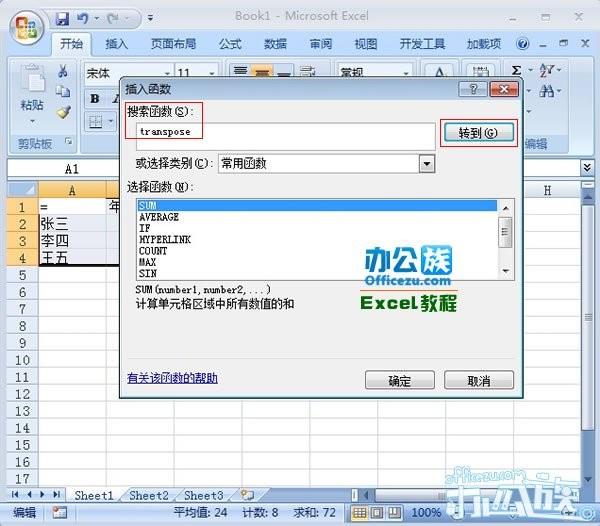This screenshot has height=526, width=600.
Task: Open the borders dropdown arrow
Action: pos(111,122)
